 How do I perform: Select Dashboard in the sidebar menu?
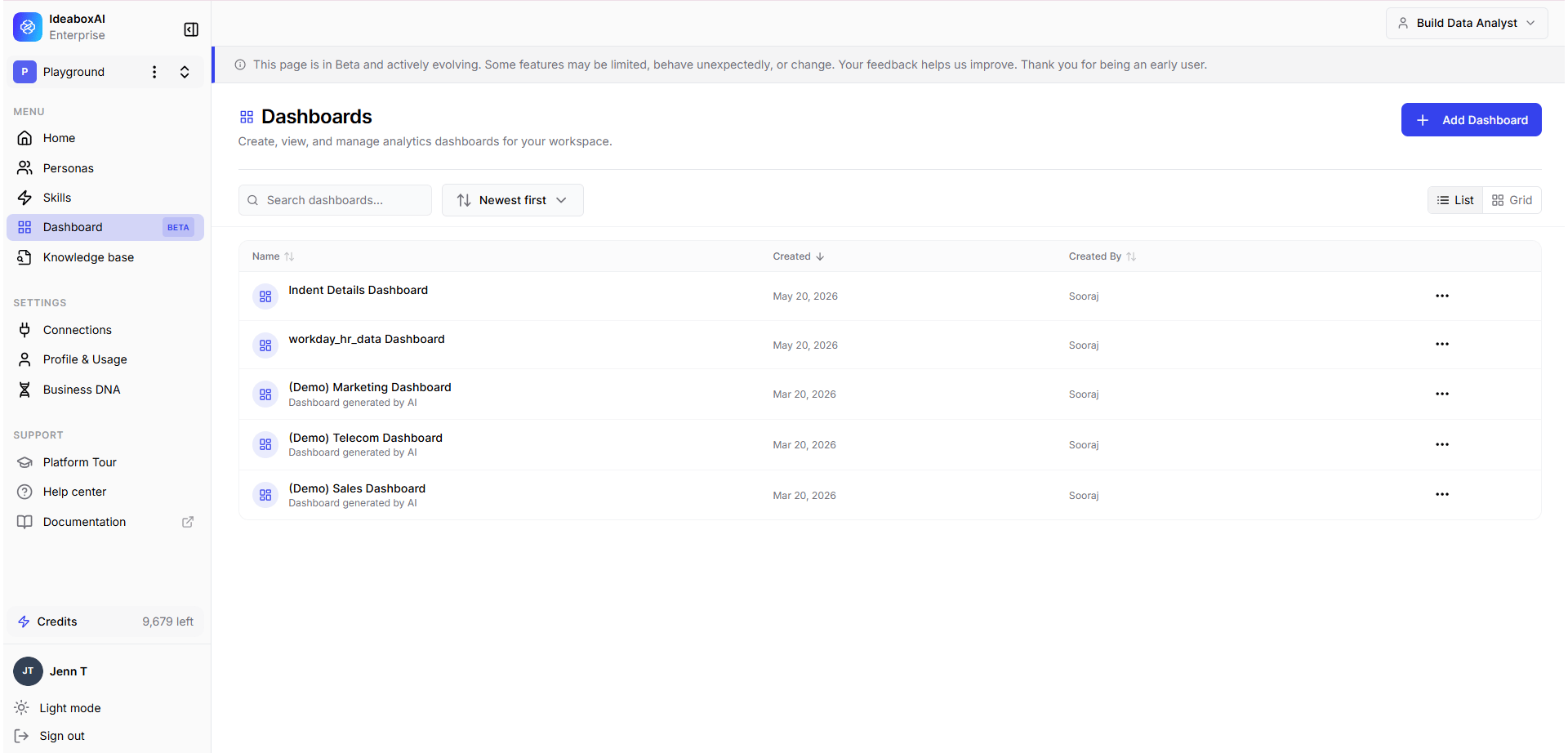105,227
